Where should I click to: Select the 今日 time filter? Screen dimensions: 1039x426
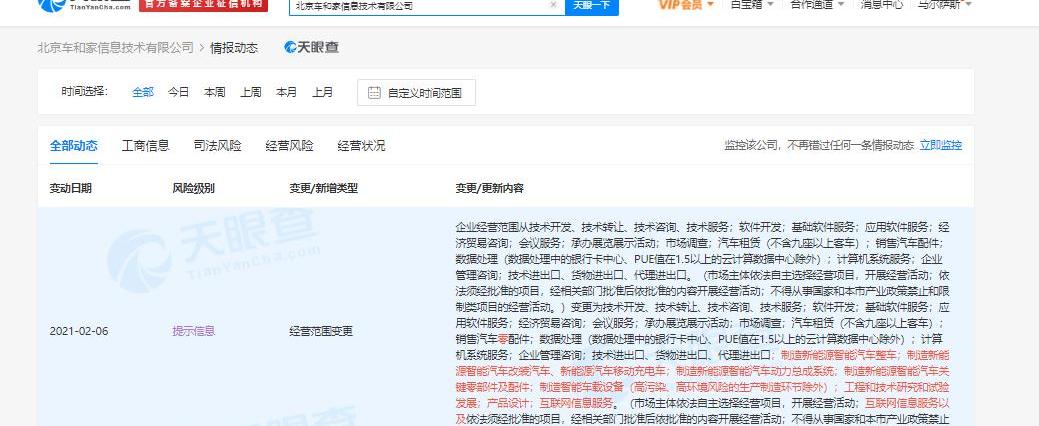pos(178,92)
